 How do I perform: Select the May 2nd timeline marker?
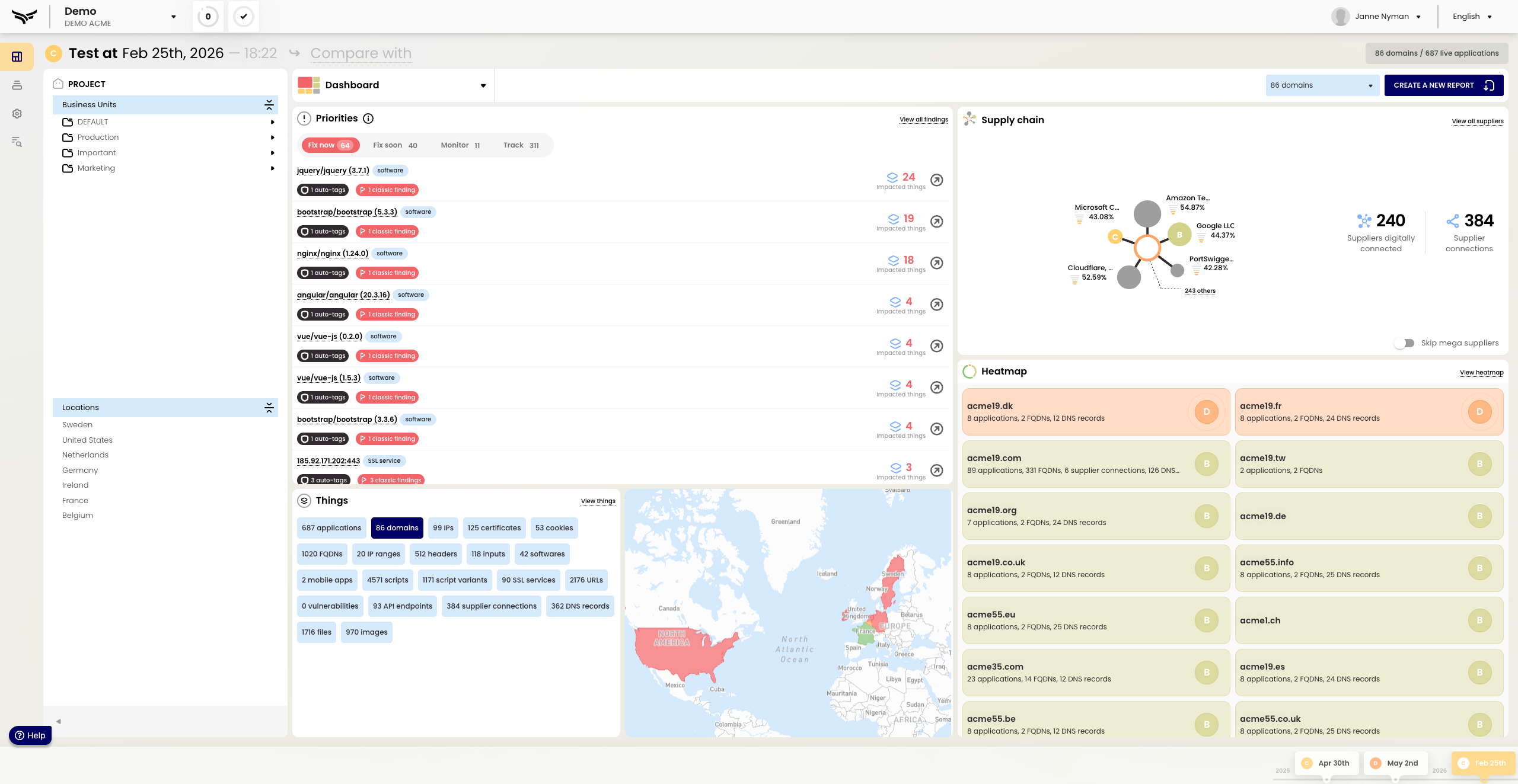coord(1395,763)
